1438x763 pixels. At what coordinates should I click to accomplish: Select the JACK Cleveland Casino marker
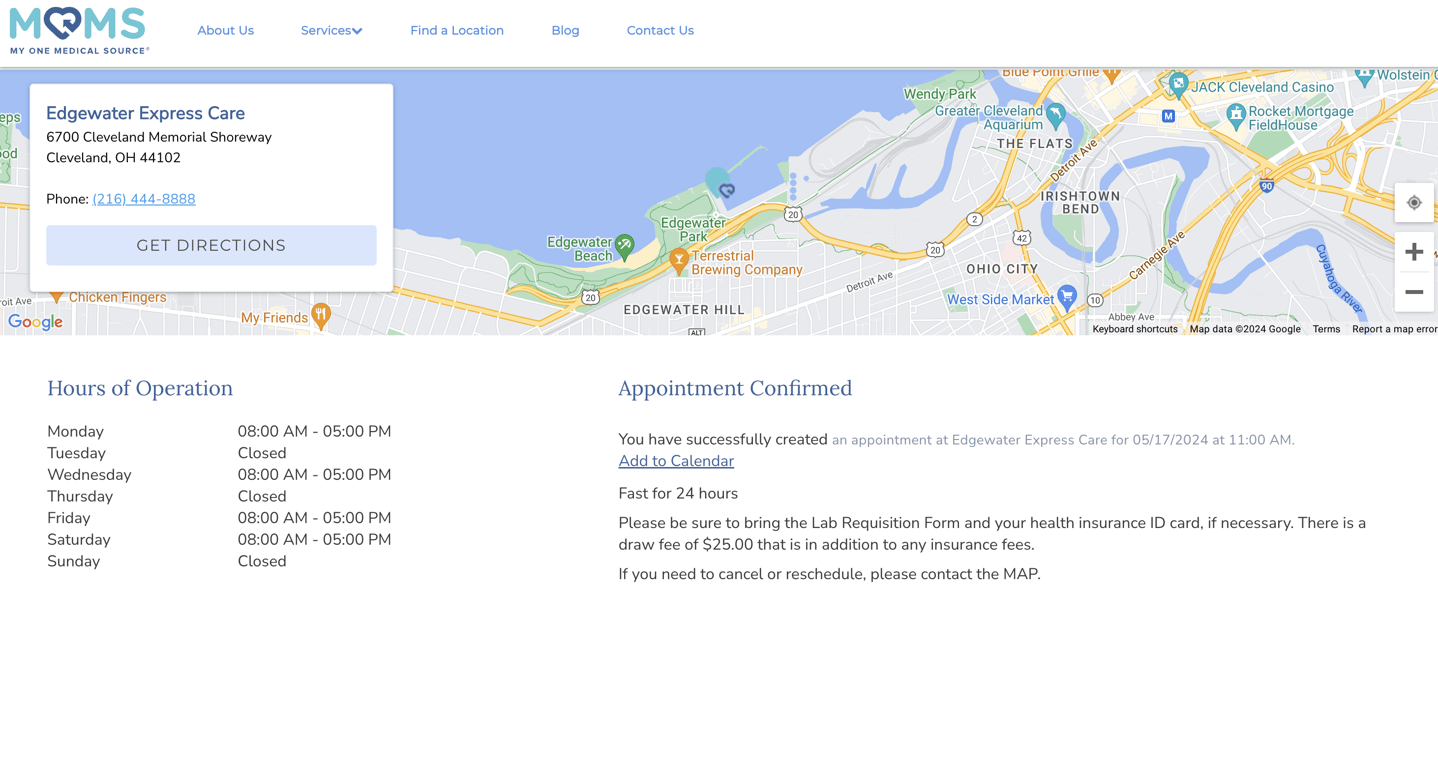(x=1177, y=85)
